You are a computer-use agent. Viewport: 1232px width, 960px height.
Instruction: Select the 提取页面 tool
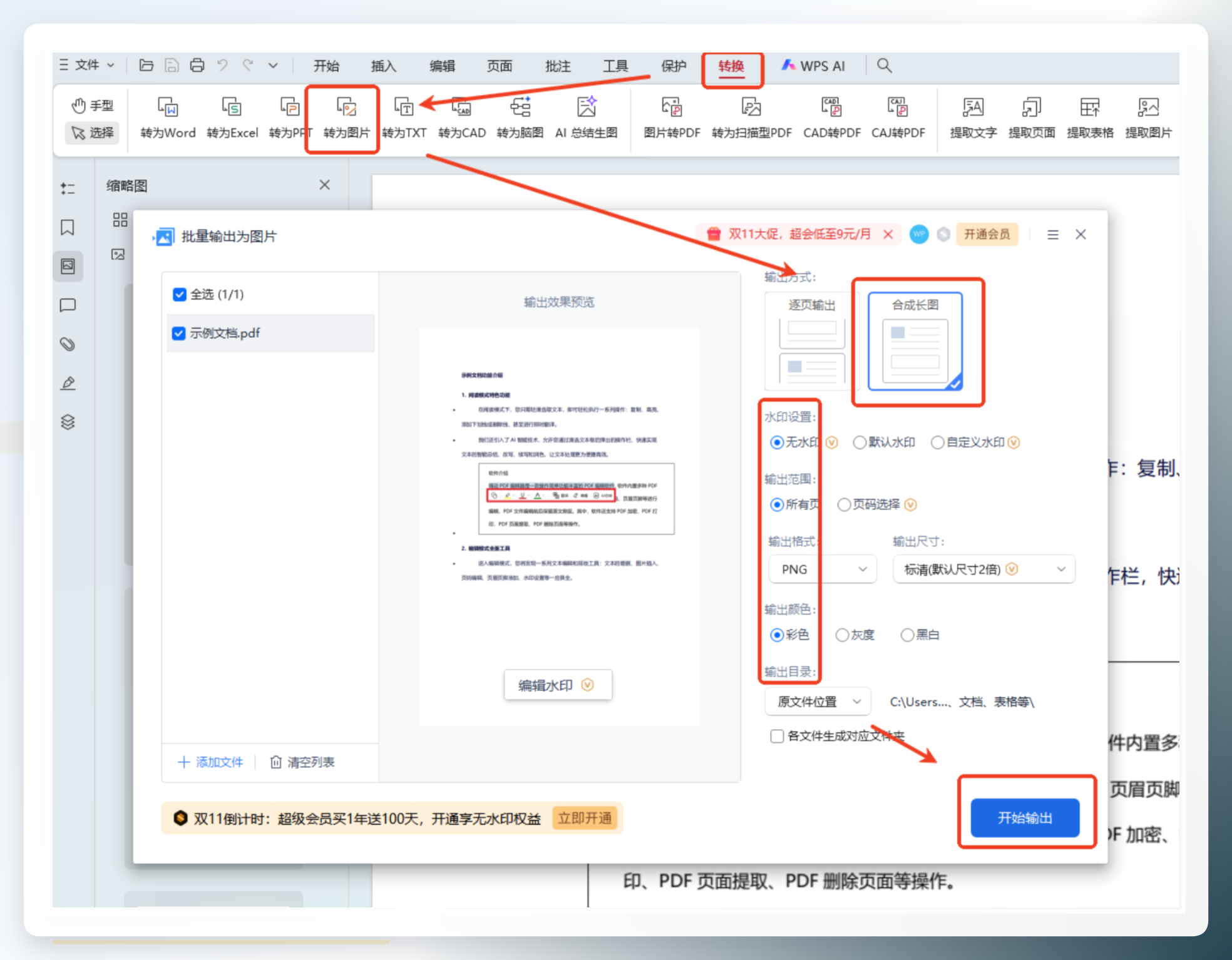[x=1032, y=117]
